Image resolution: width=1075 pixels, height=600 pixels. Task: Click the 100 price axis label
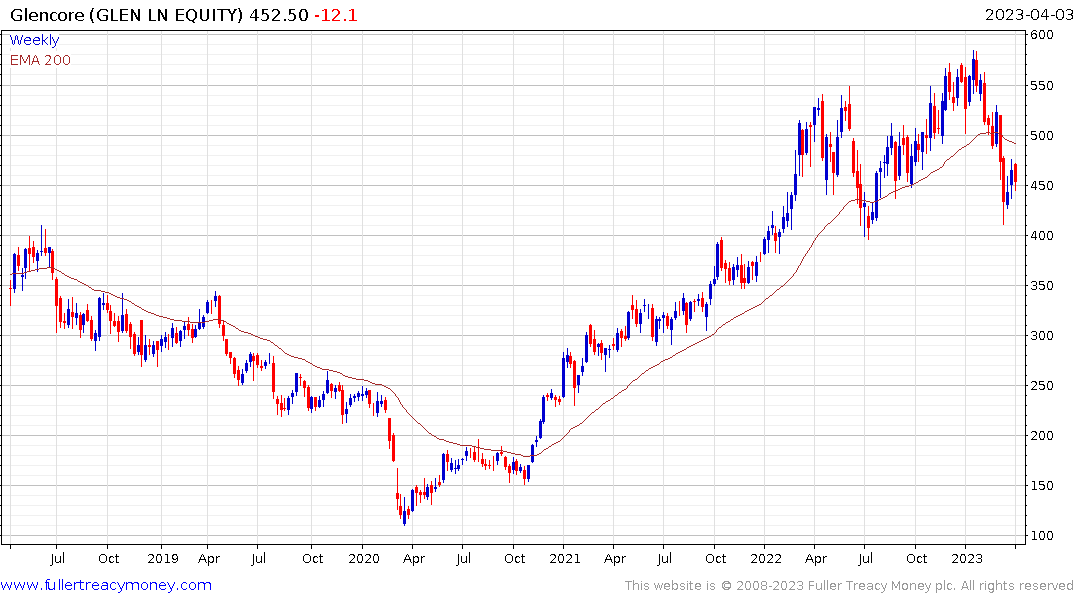(x=1041, y=536)
